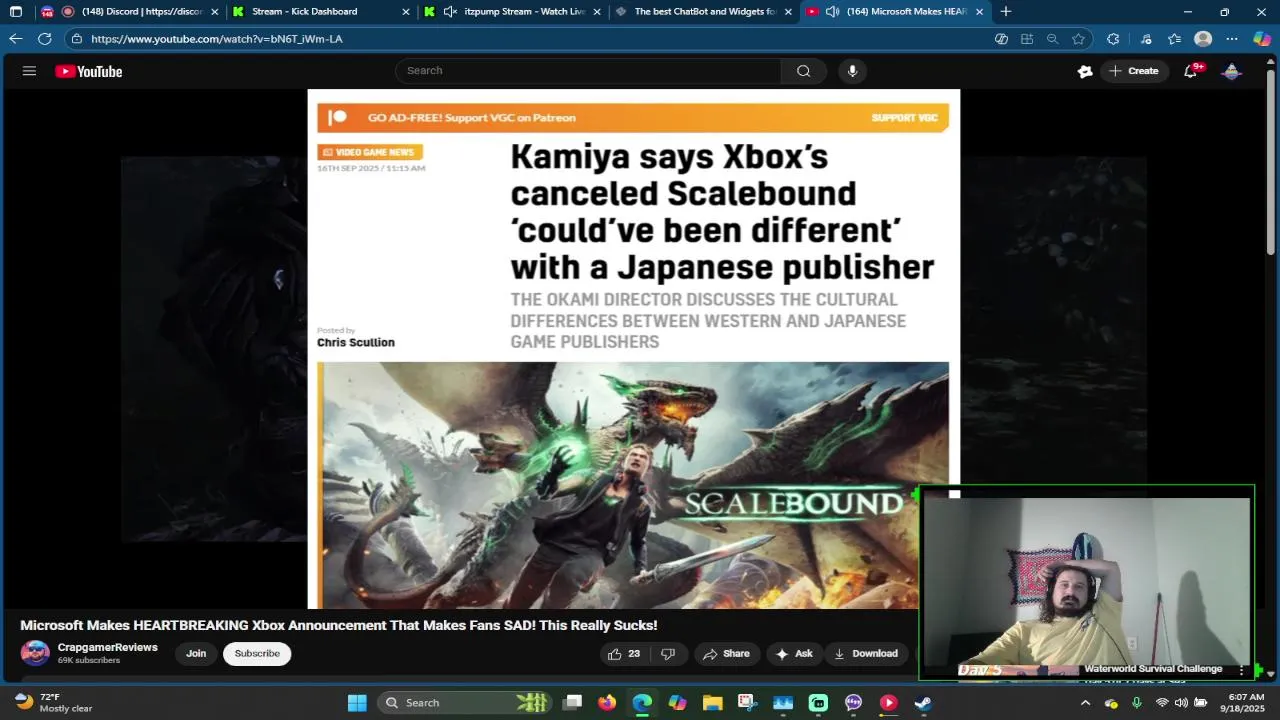
Task: Open browser profile avatar
Action: pyautogui.click(x=1203, y=39)
